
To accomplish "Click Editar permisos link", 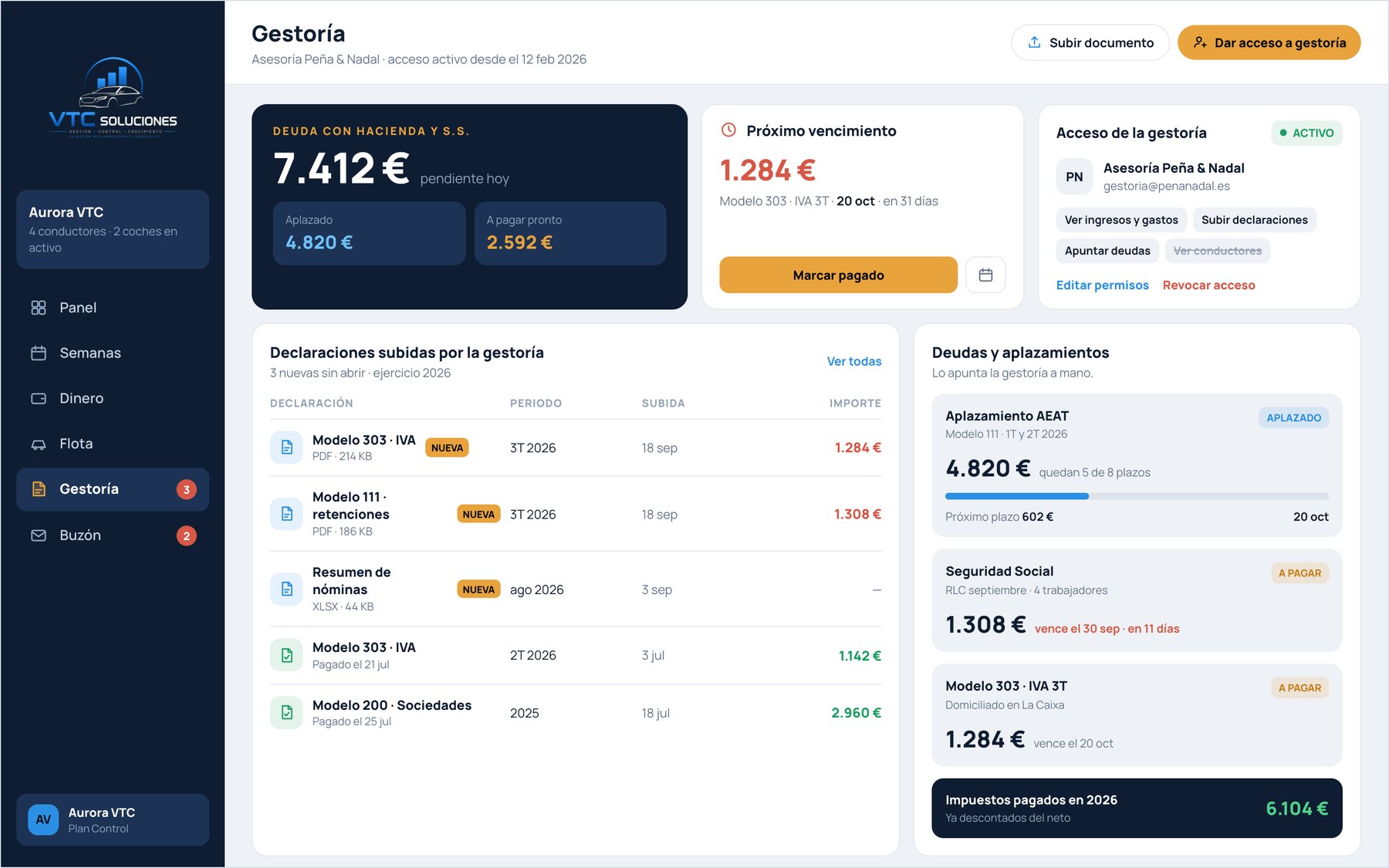I will tap(1103, 285).
